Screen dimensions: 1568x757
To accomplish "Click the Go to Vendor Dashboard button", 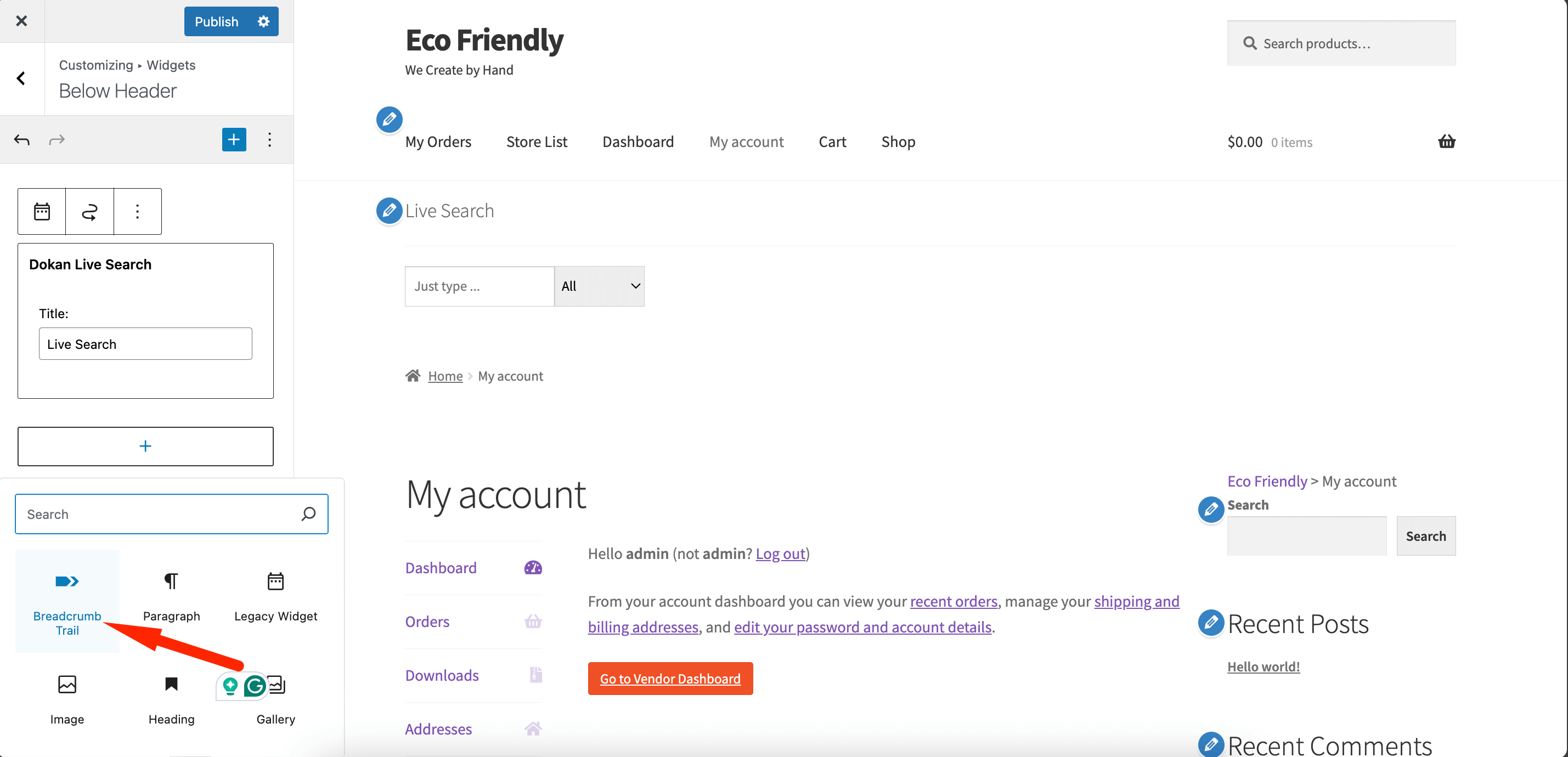I will 671,678.
